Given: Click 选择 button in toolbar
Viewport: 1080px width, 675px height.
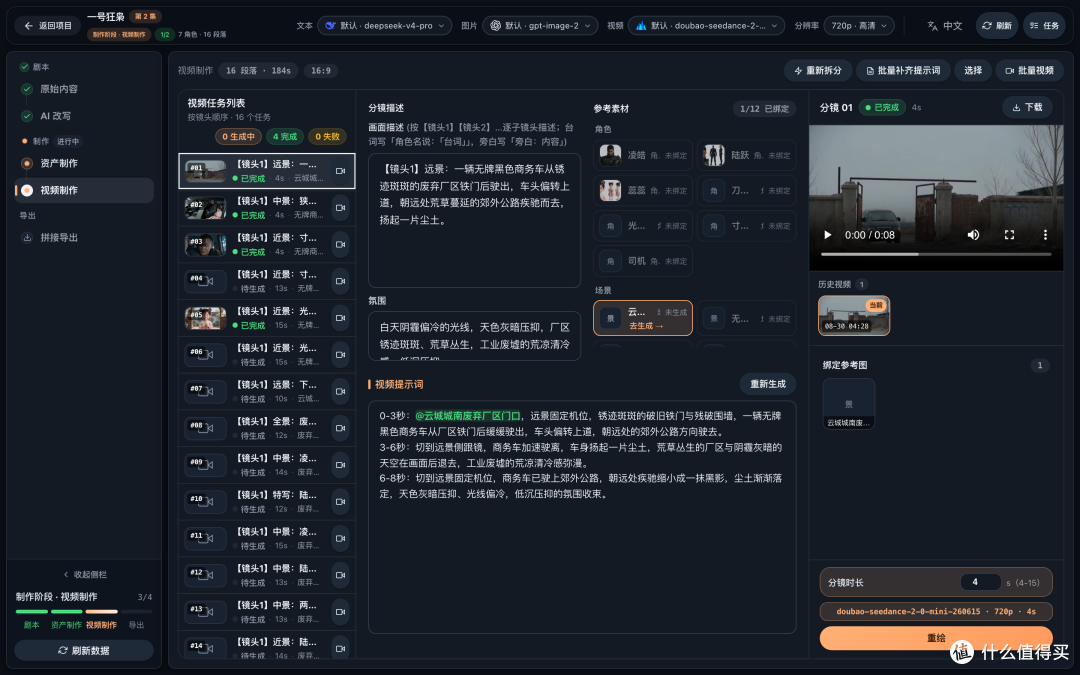Looking at the screenshot, I should (x=973, y=70).
